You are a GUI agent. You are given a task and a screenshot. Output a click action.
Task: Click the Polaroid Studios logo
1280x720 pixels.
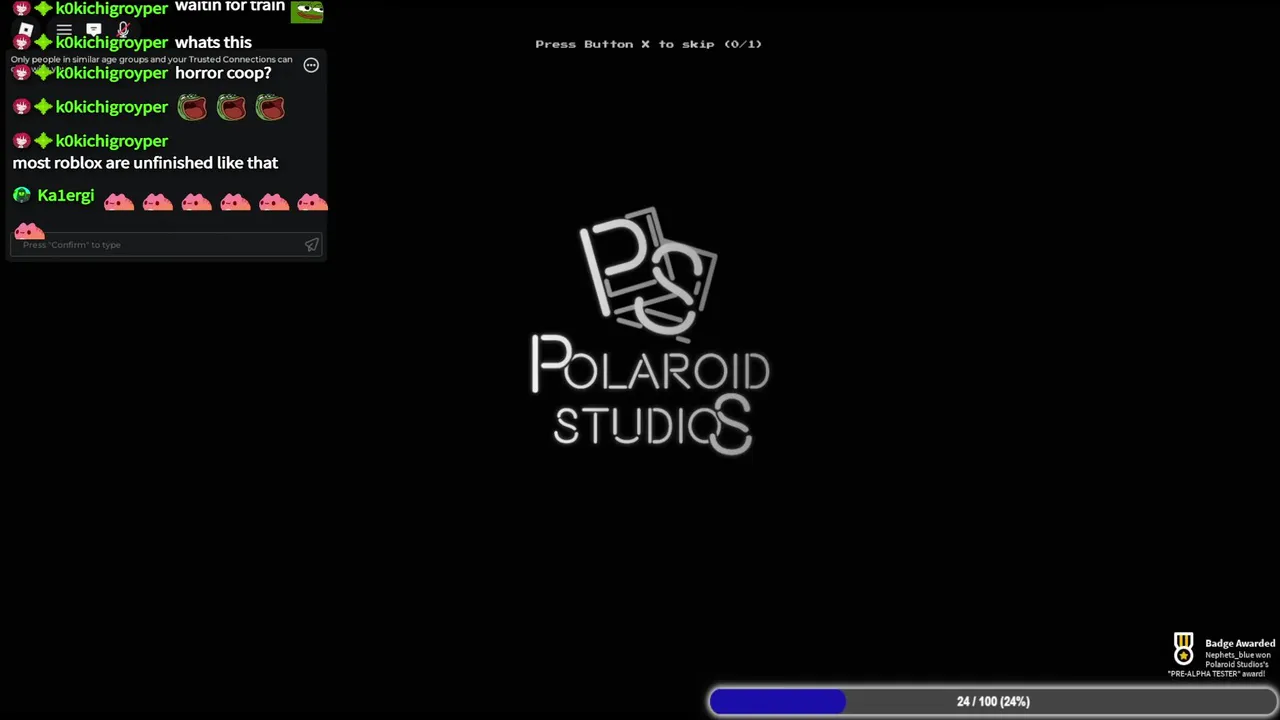(650, 331)
